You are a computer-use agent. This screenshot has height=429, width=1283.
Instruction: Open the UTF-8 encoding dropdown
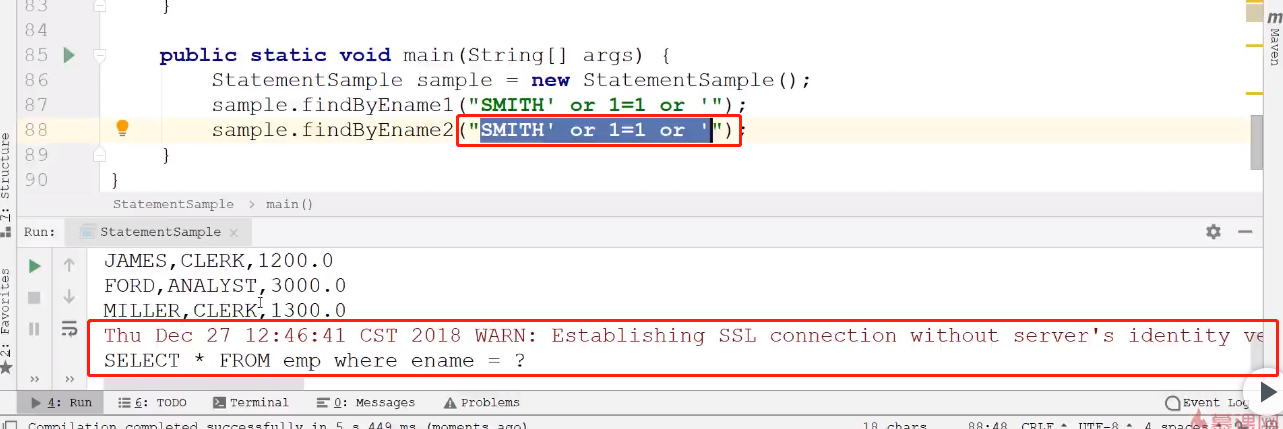1099,425
